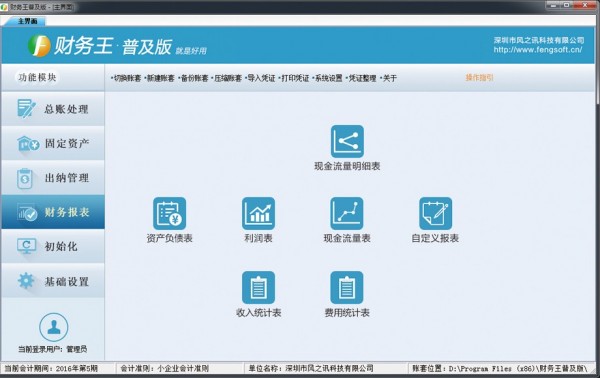The height and width of the screenshot is (378, 600).
Task: Open the 收入统计表 clipboard icon
Action: tap(258, 288)
